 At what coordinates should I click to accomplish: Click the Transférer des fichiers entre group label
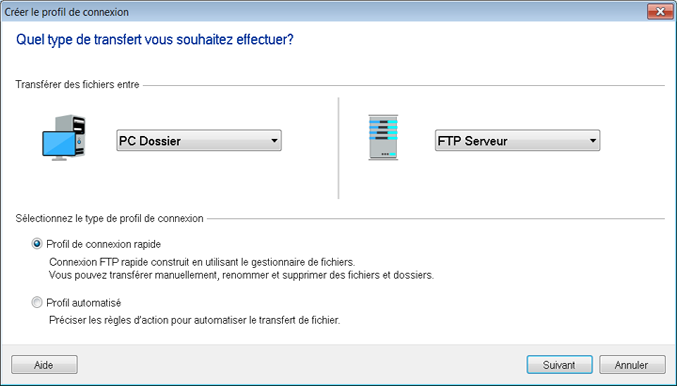77,85
